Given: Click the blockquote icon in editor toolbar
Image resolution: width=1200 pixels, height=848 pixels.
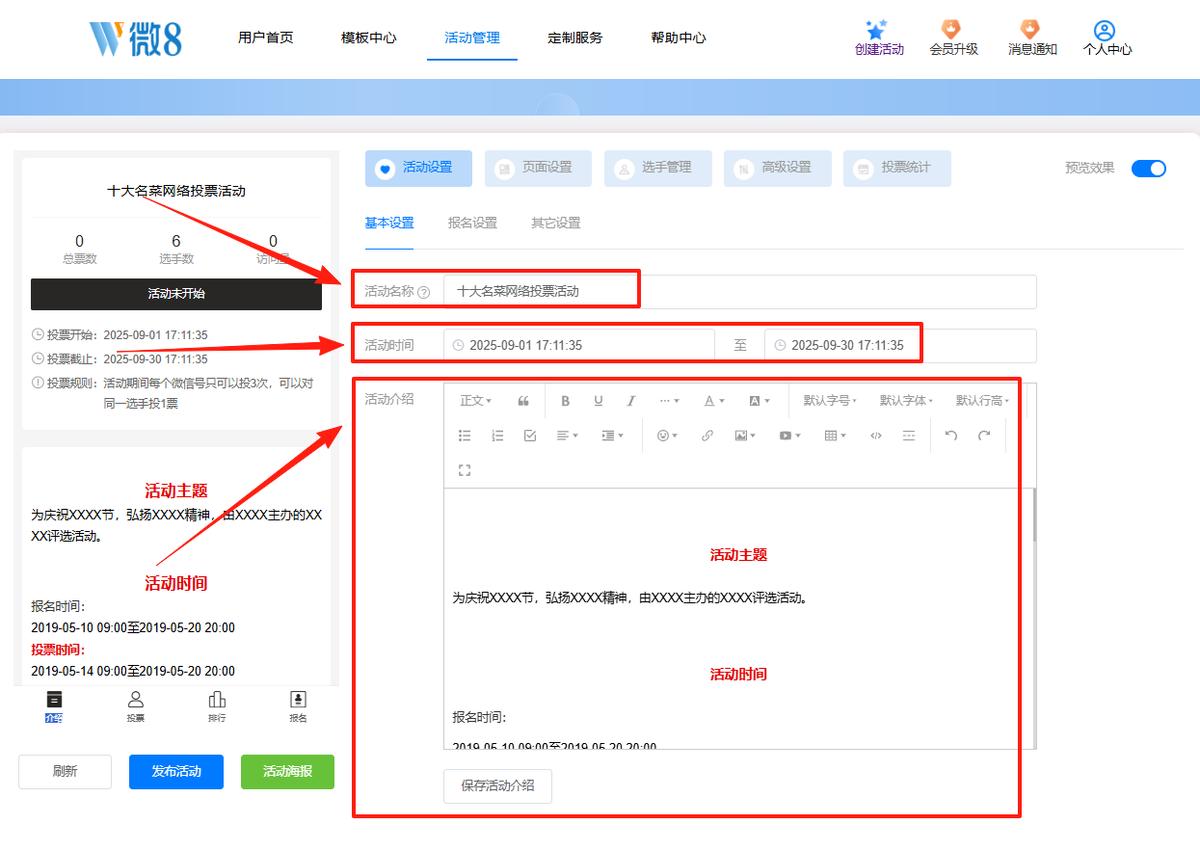Looking at the screenshot, I should point(523,401).
